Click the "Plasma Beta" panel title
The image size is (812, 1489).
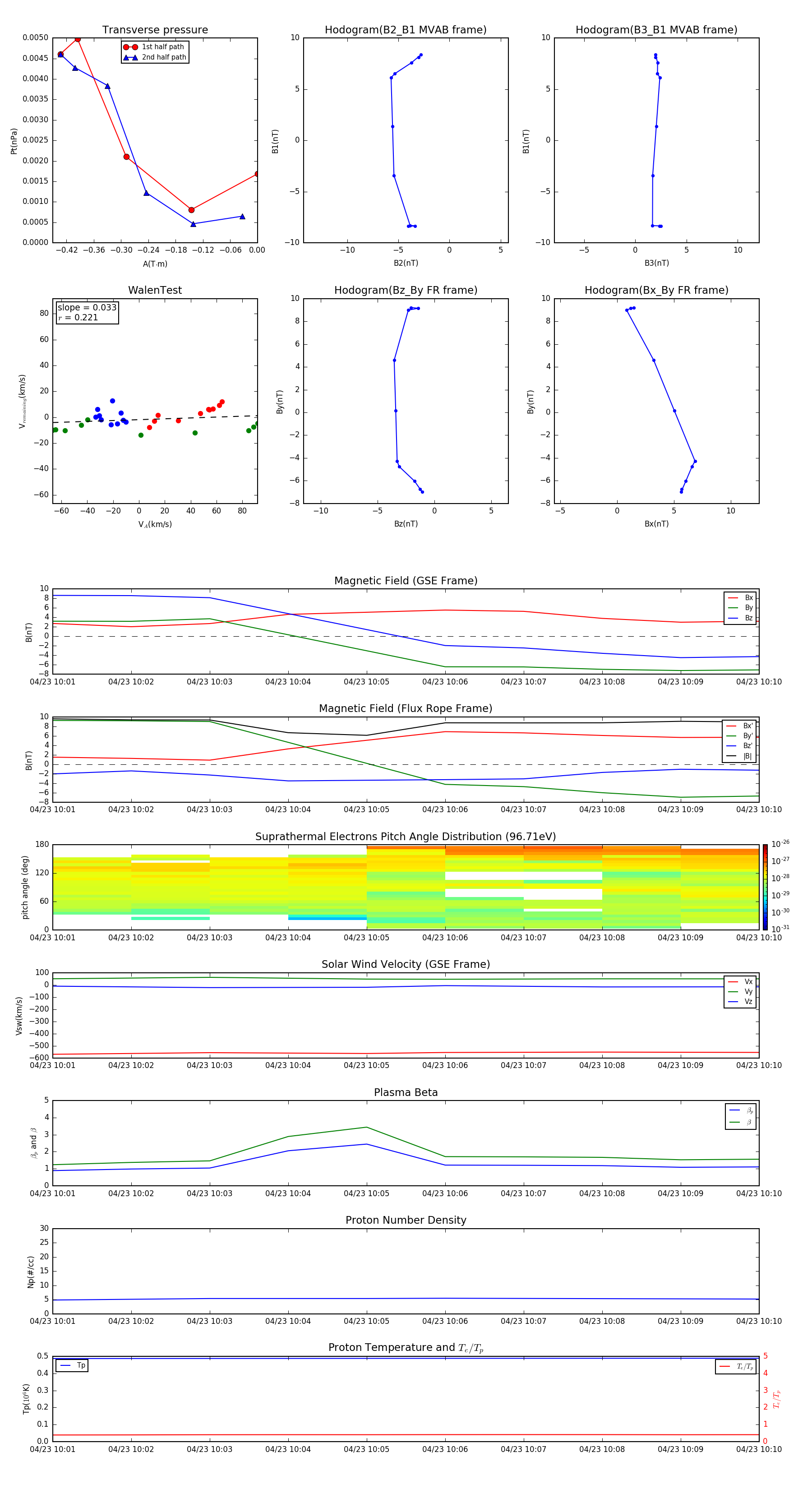coord(406,1092)
